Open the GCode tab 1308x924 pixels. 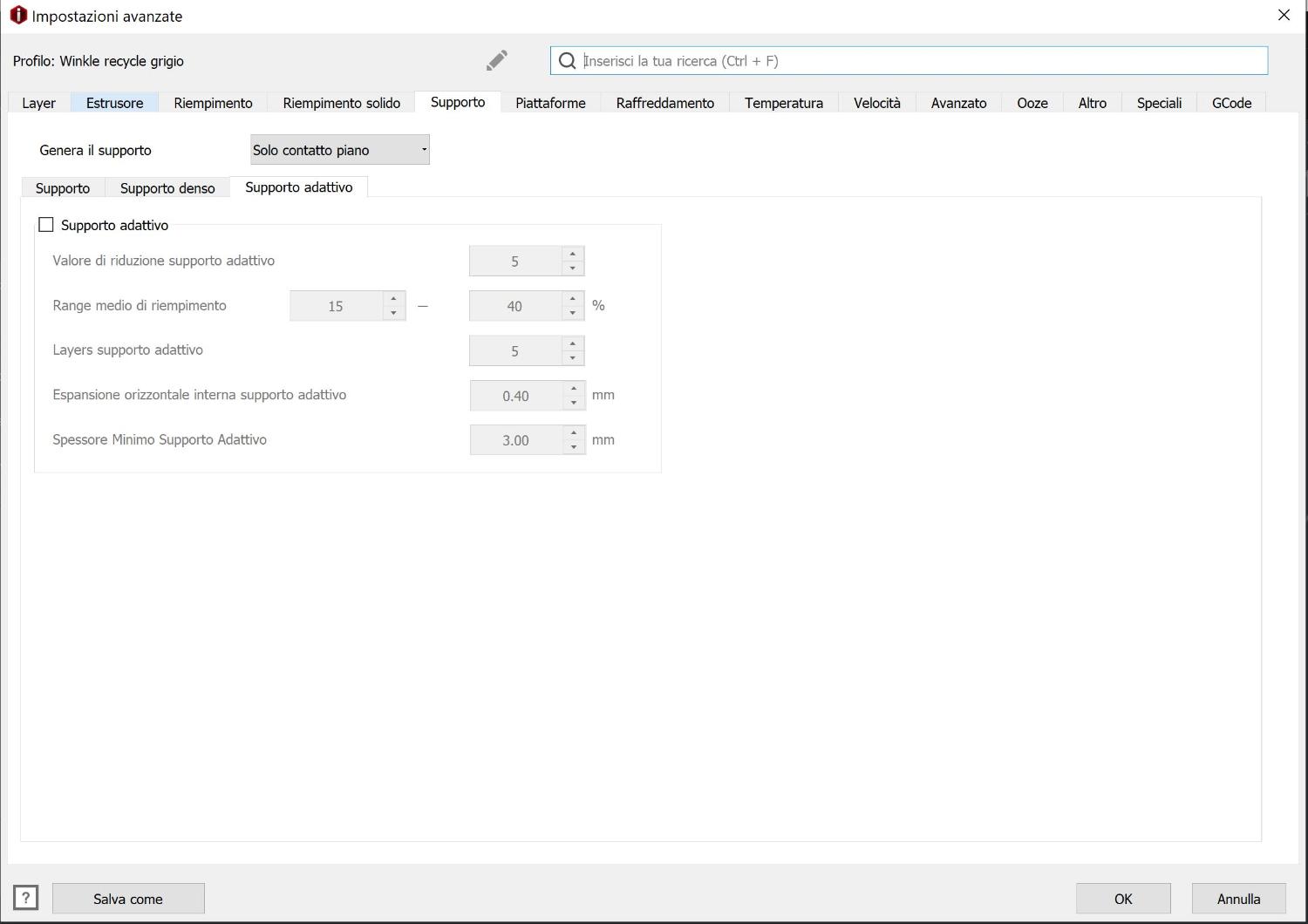pyautogui.click(x=1231, y=103)
